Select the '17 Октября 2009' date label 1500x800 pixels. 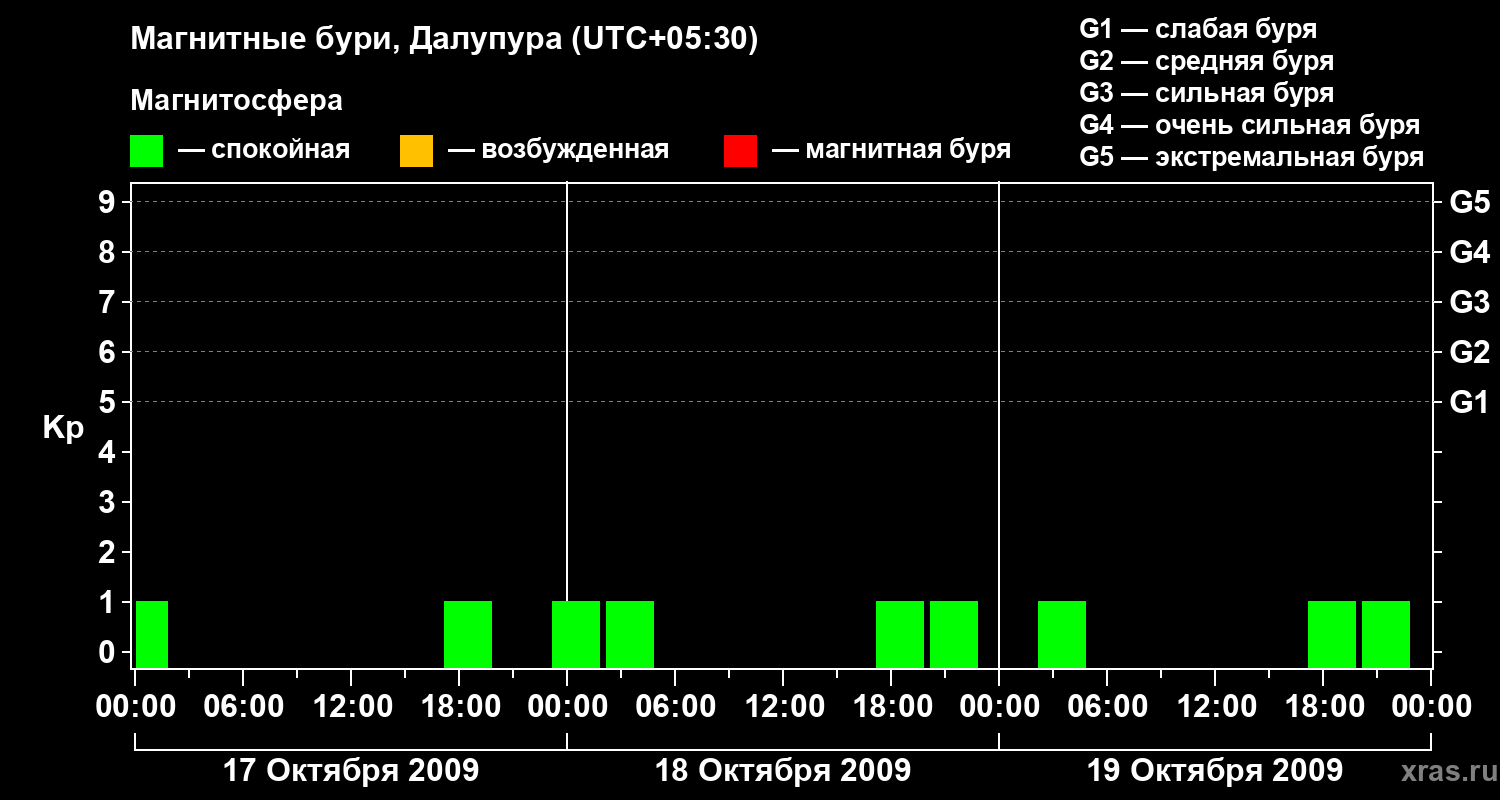[350, 771]
